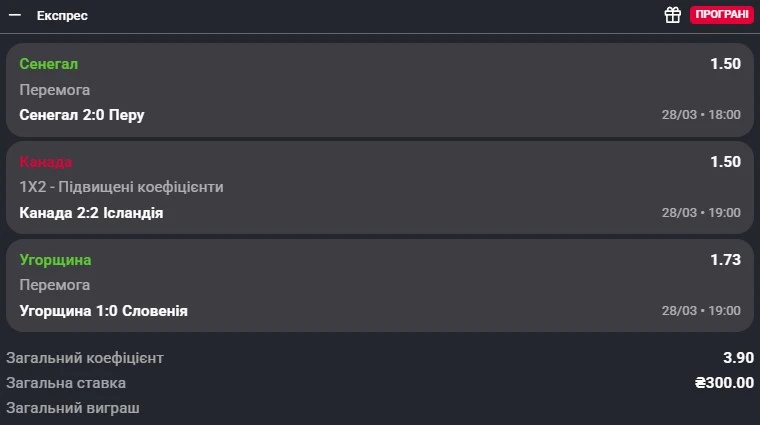Click the ПРОГРАНІ status badge
This screenshot has height=425, width=760.
pos(721,15)
